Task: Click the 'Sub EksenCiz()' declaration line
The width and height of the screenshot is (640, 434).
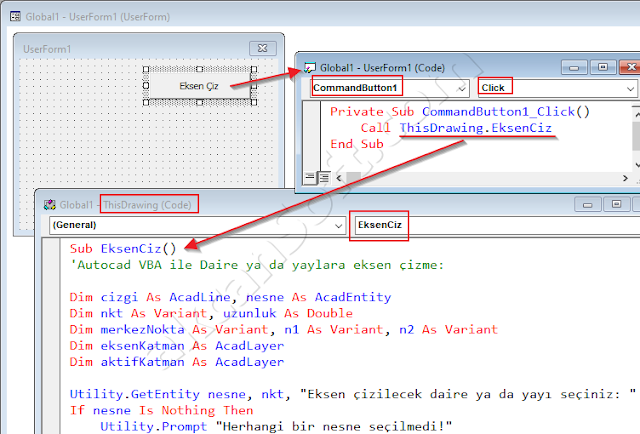Action: (x=123, y=249)
